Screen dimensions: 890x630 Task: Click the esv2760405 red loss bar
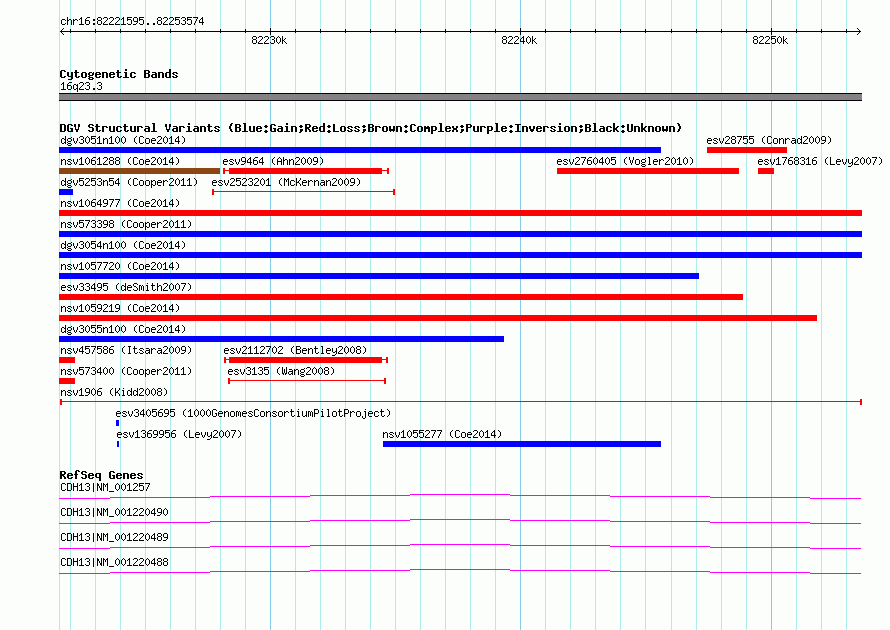[648, 171]
